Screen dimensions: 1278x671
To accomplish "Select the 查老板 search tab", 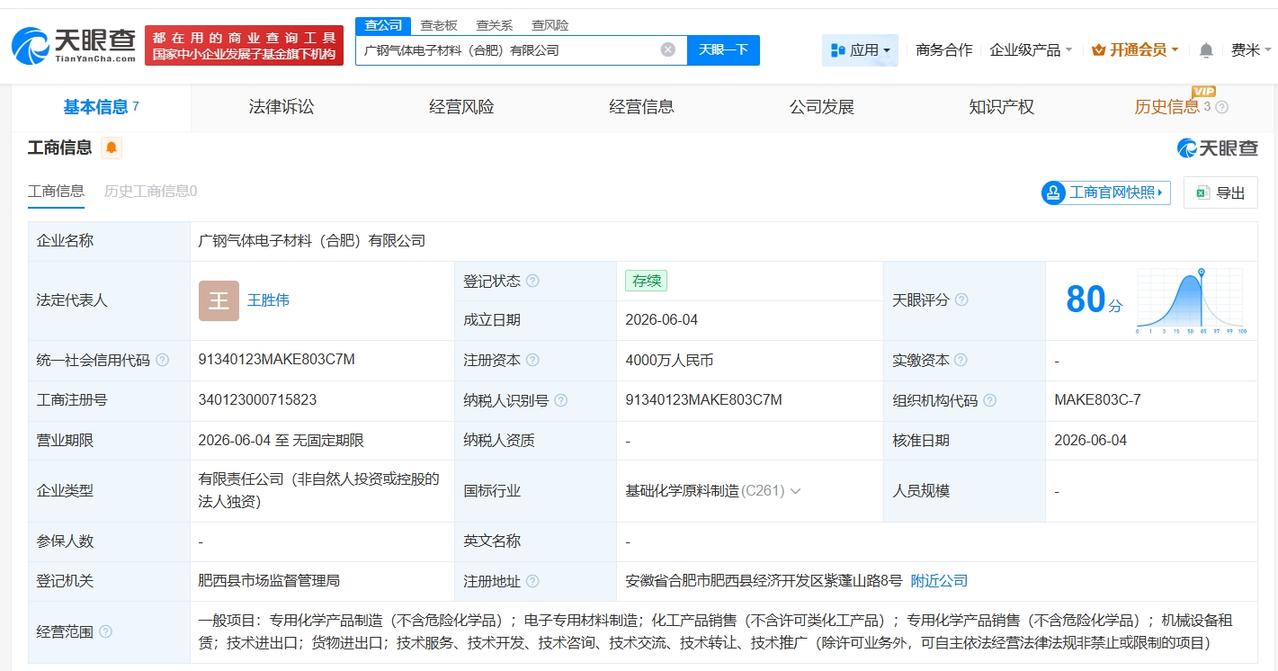I will click(x=438, y=25).
